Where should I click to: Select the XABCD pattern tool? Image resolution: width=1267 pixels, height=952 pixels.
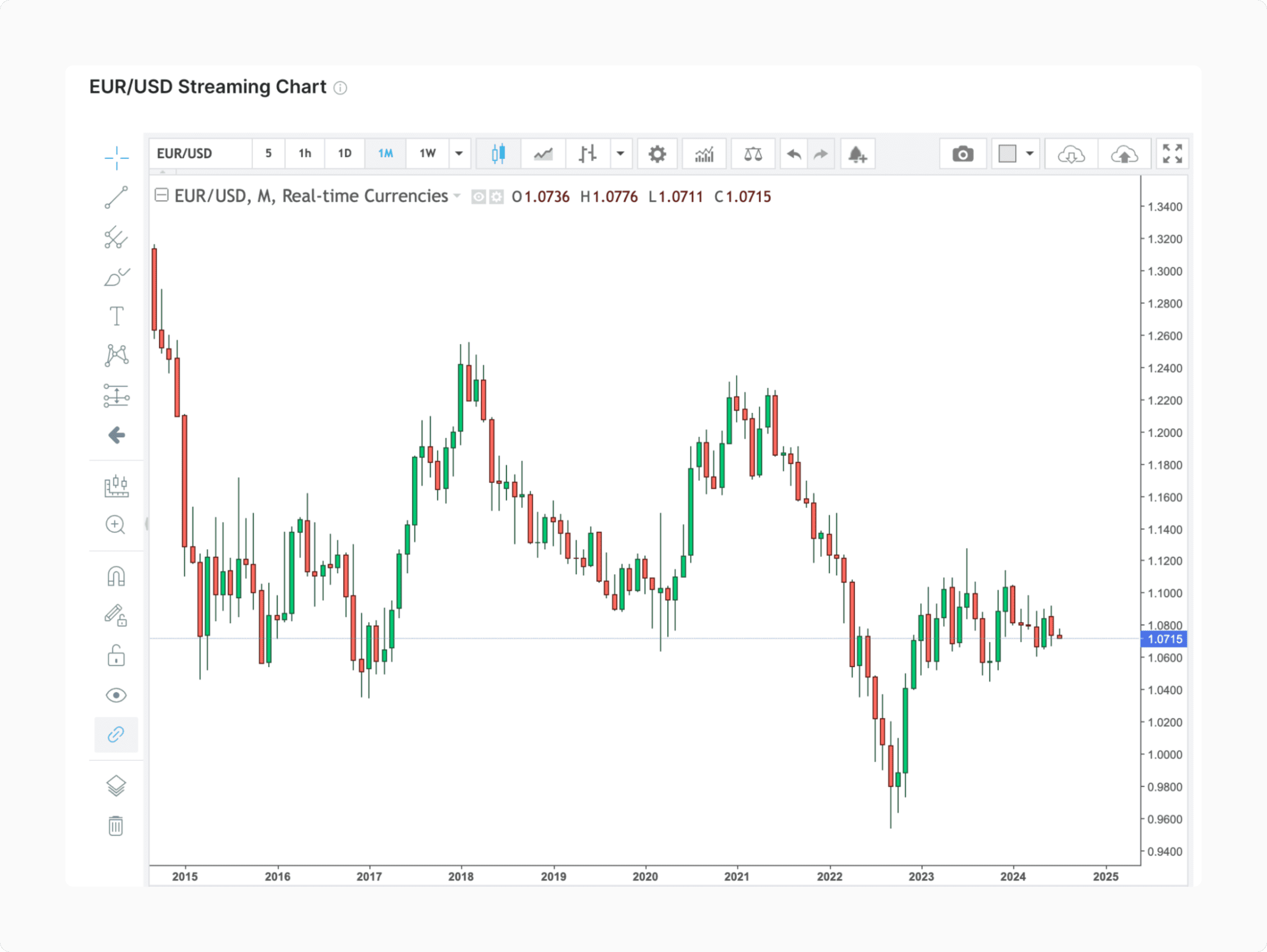(116, 355)
